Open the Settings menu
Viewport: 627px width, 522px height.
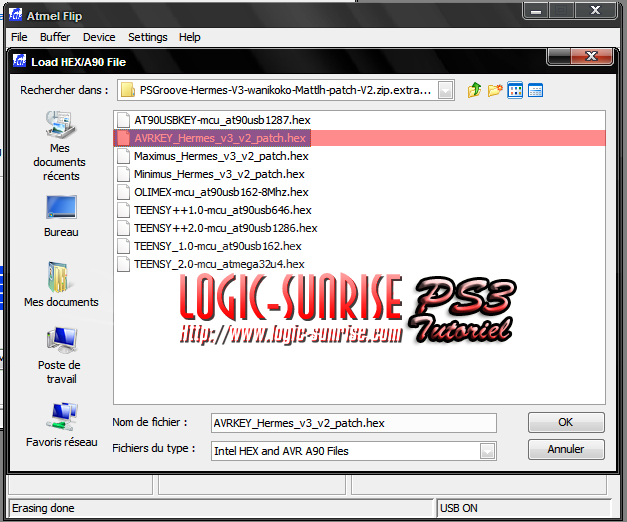[x=148, y=37]
